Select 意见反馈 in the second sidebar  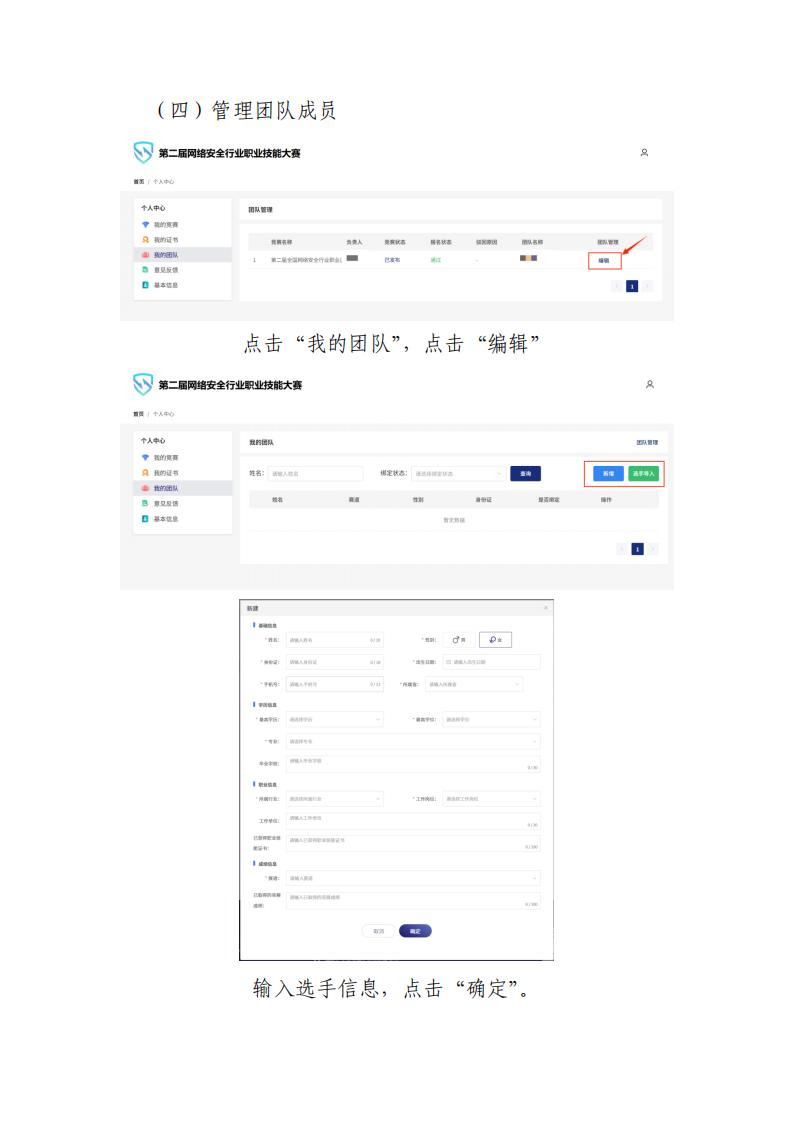click(165, 503)
